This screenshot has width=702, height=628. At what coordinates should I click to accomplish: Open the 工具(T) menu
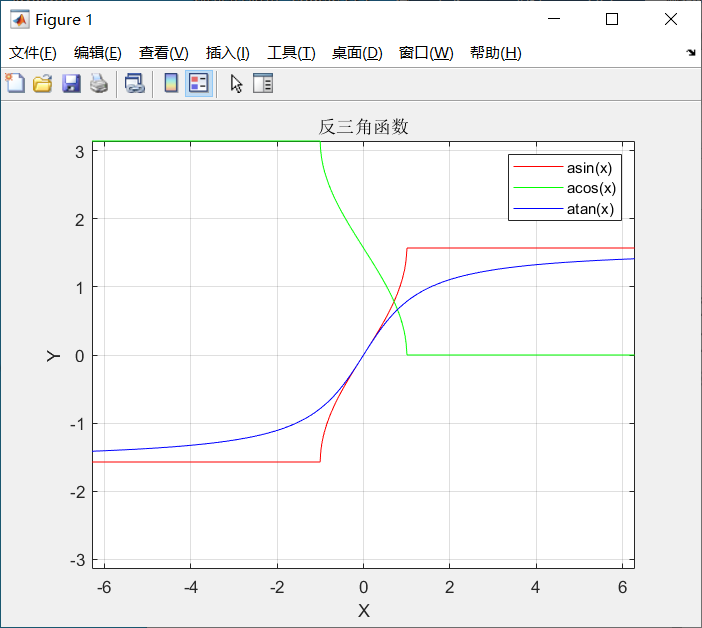point(291,53)
